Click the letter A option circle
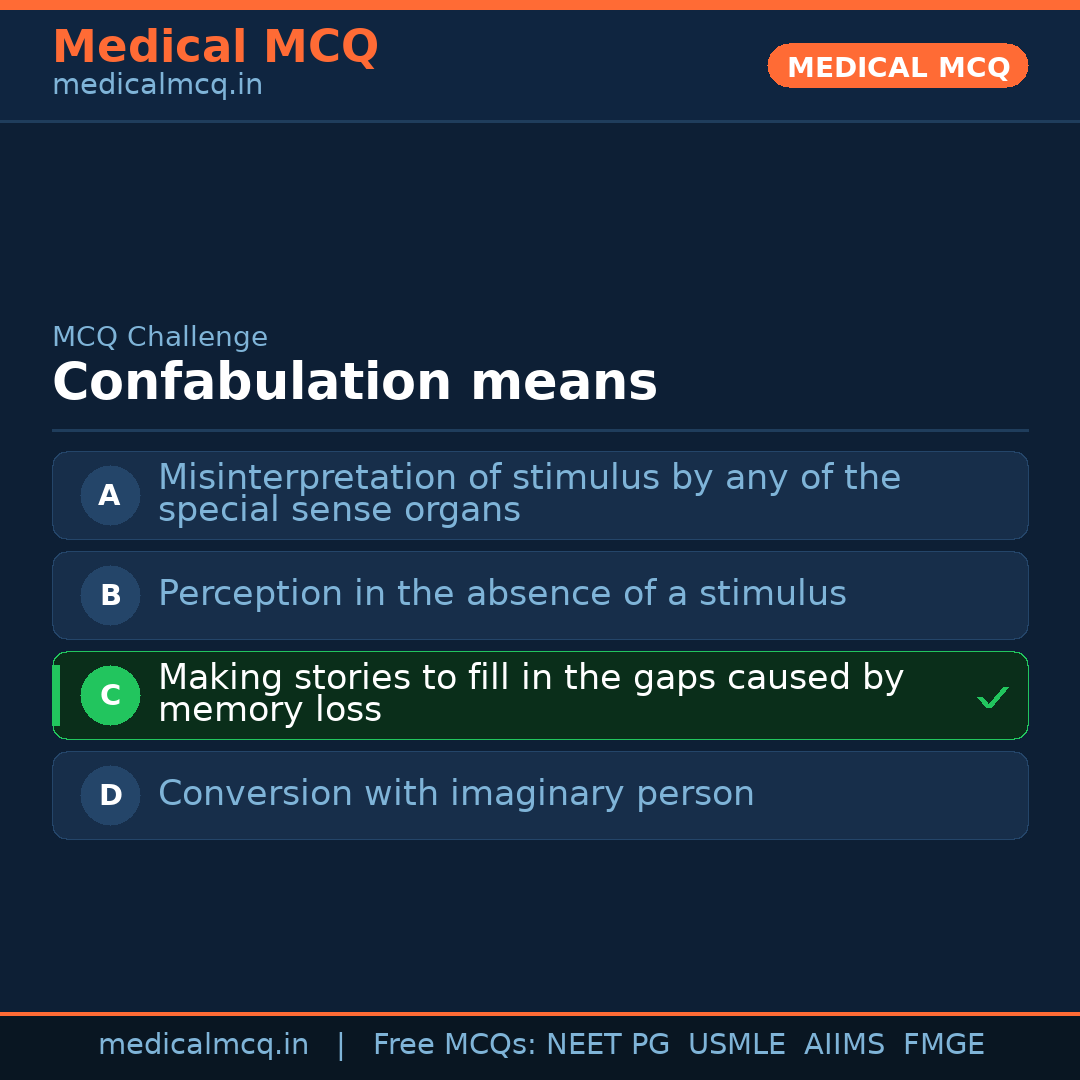 110,495
